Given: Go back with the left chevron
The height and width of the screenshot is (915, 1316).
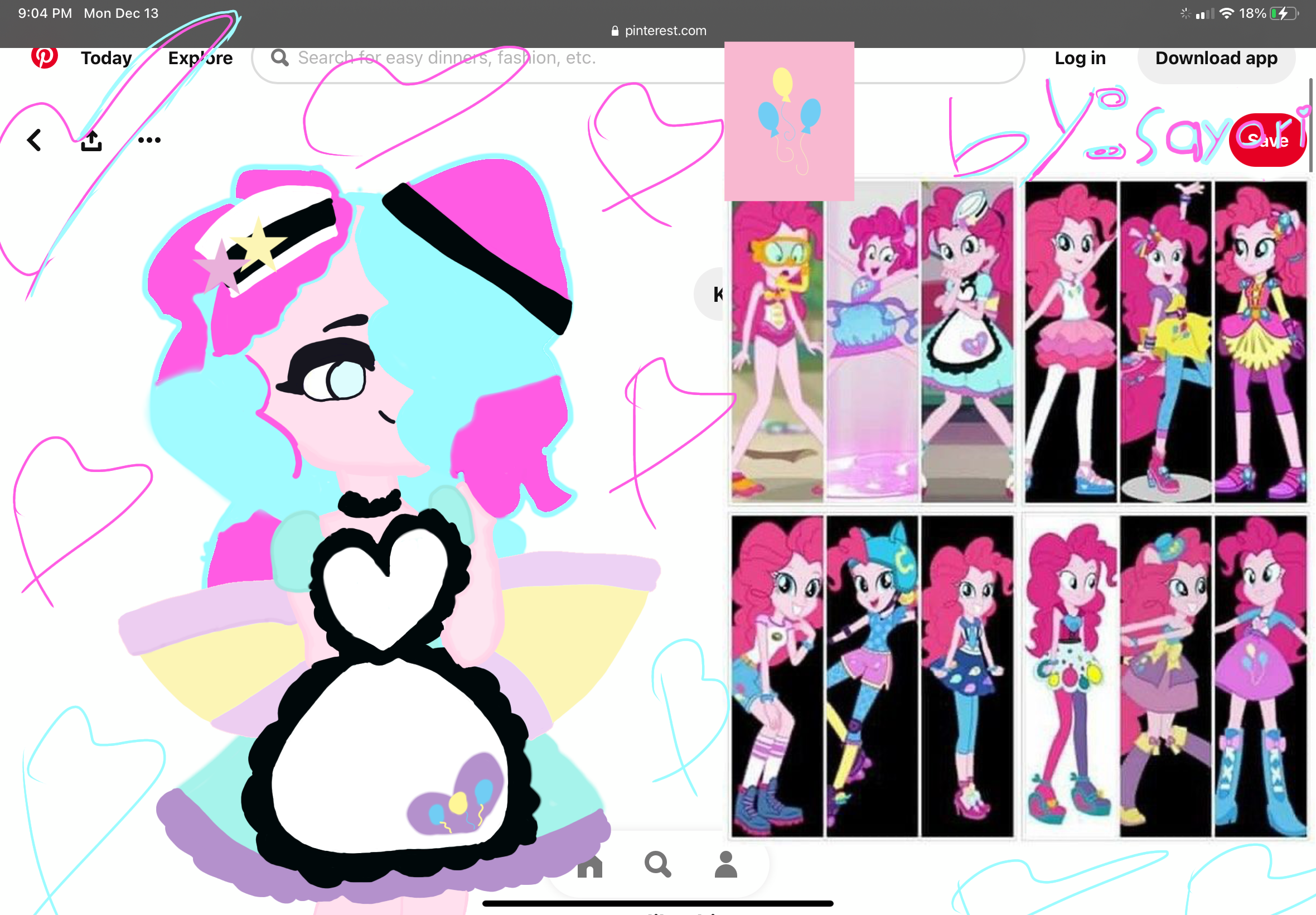Looking at the screenshot, I should [x=35, y=140].
